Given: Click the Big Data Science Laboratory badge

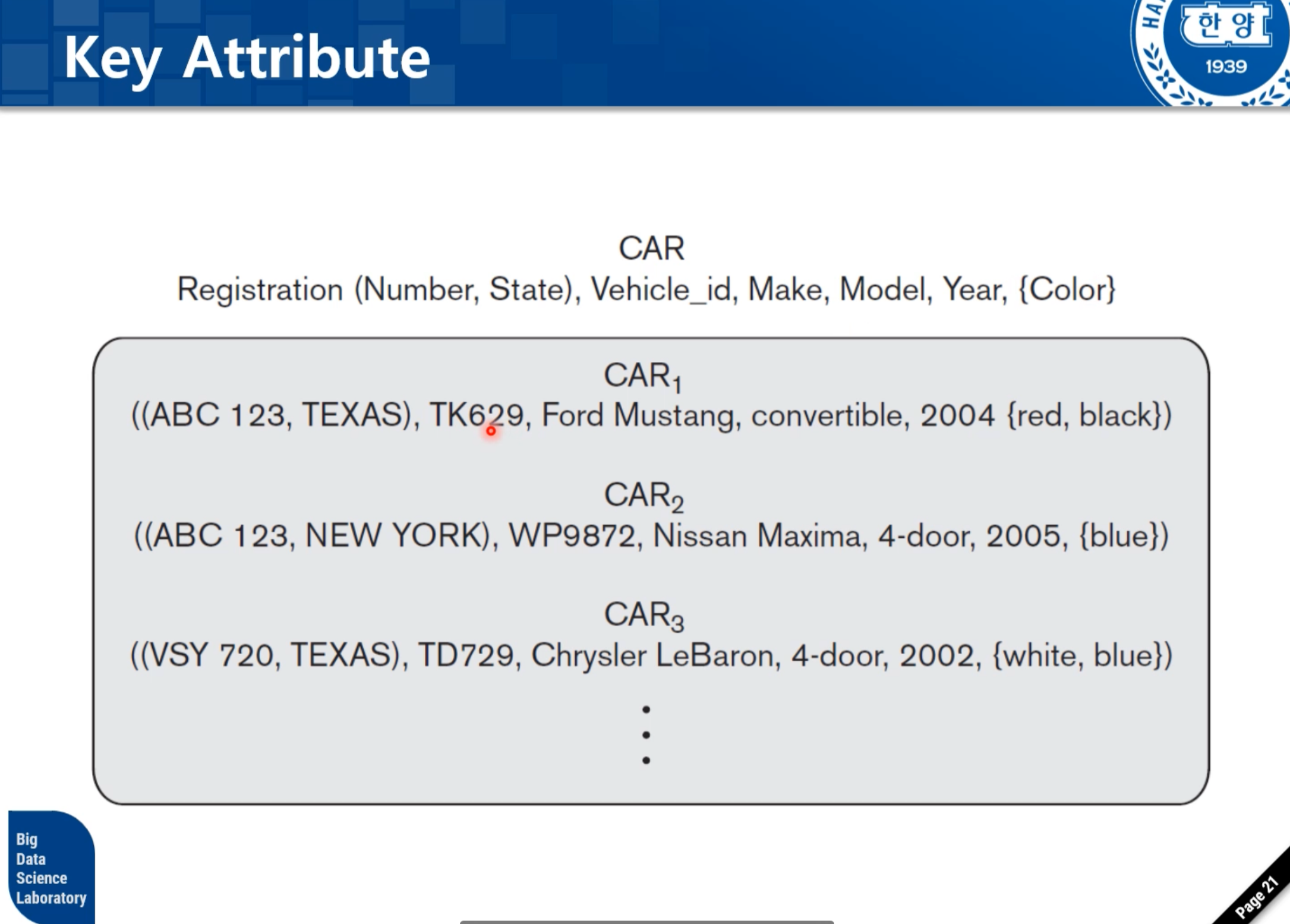Looking at the screenshot, I should 51,867.
